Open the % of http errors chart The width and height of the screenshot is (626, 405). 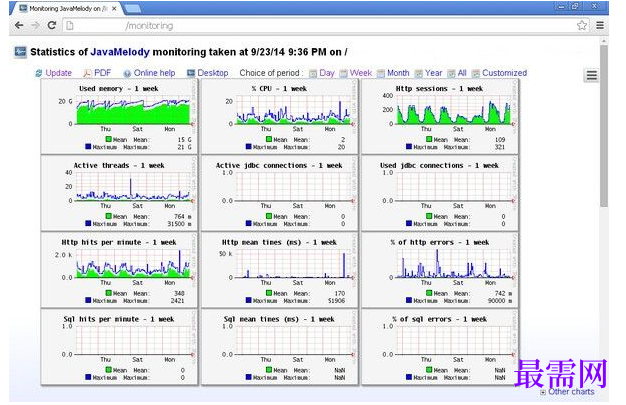tap(440, 270)
